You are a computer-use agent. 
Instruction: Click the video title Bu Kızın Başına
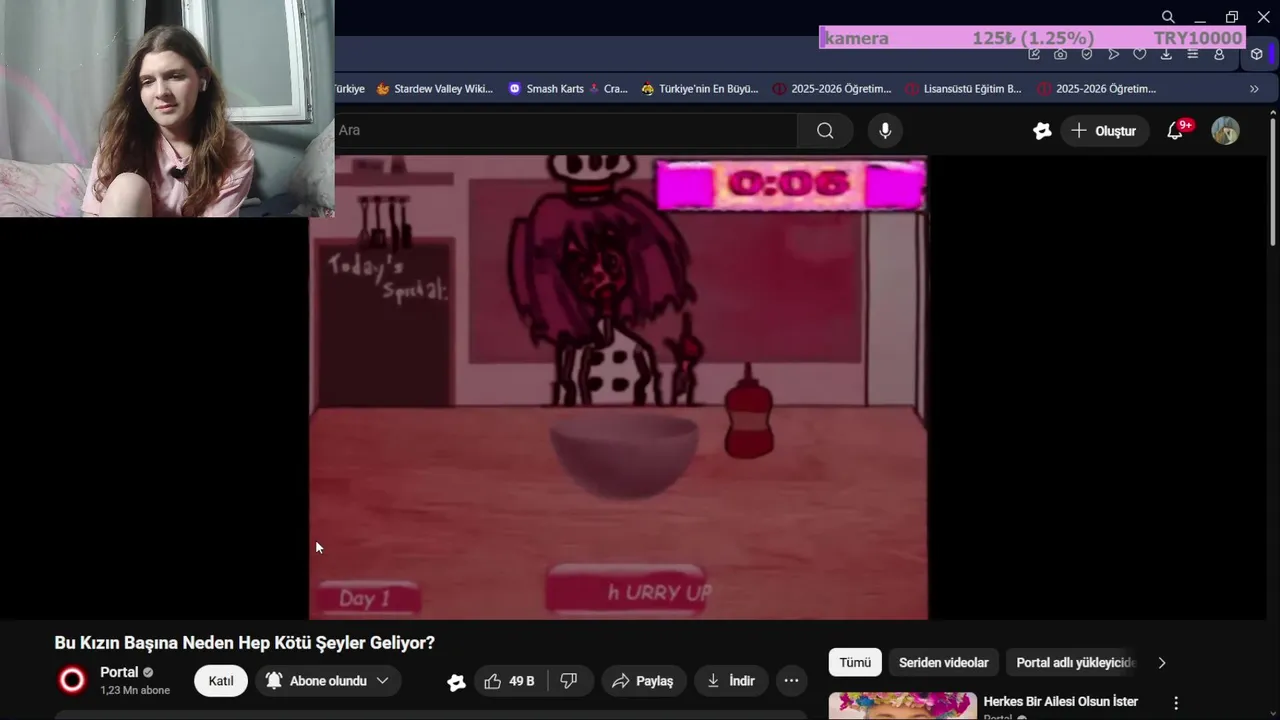point(245,643)
